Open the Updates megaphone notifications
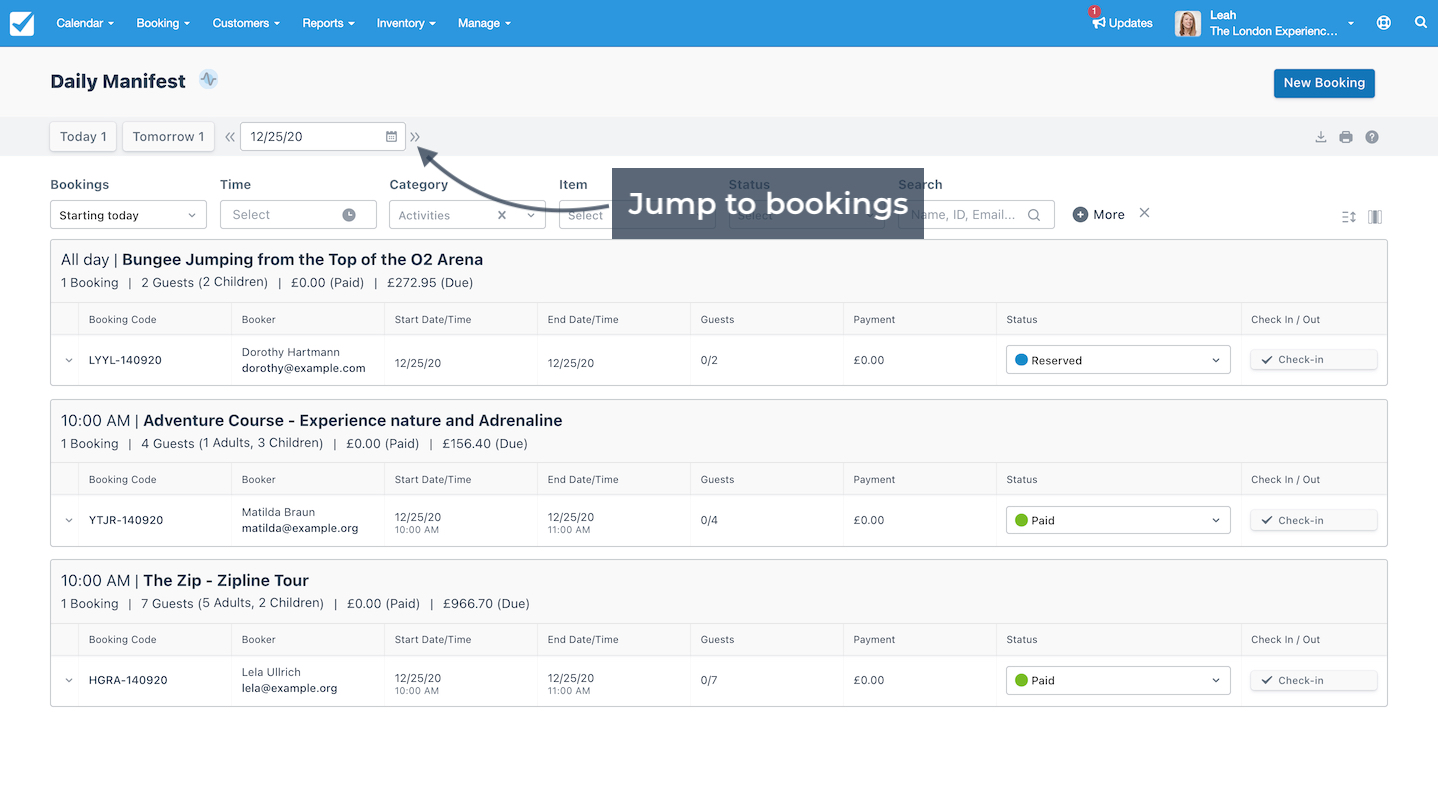Viewport: 1438px width, 787px height. click(1121, 23)
